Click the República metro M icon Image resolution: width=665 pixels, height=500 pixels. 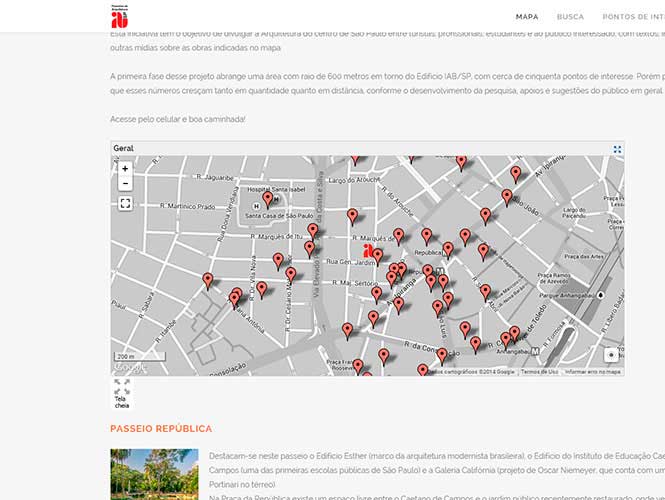pos(440,271)
